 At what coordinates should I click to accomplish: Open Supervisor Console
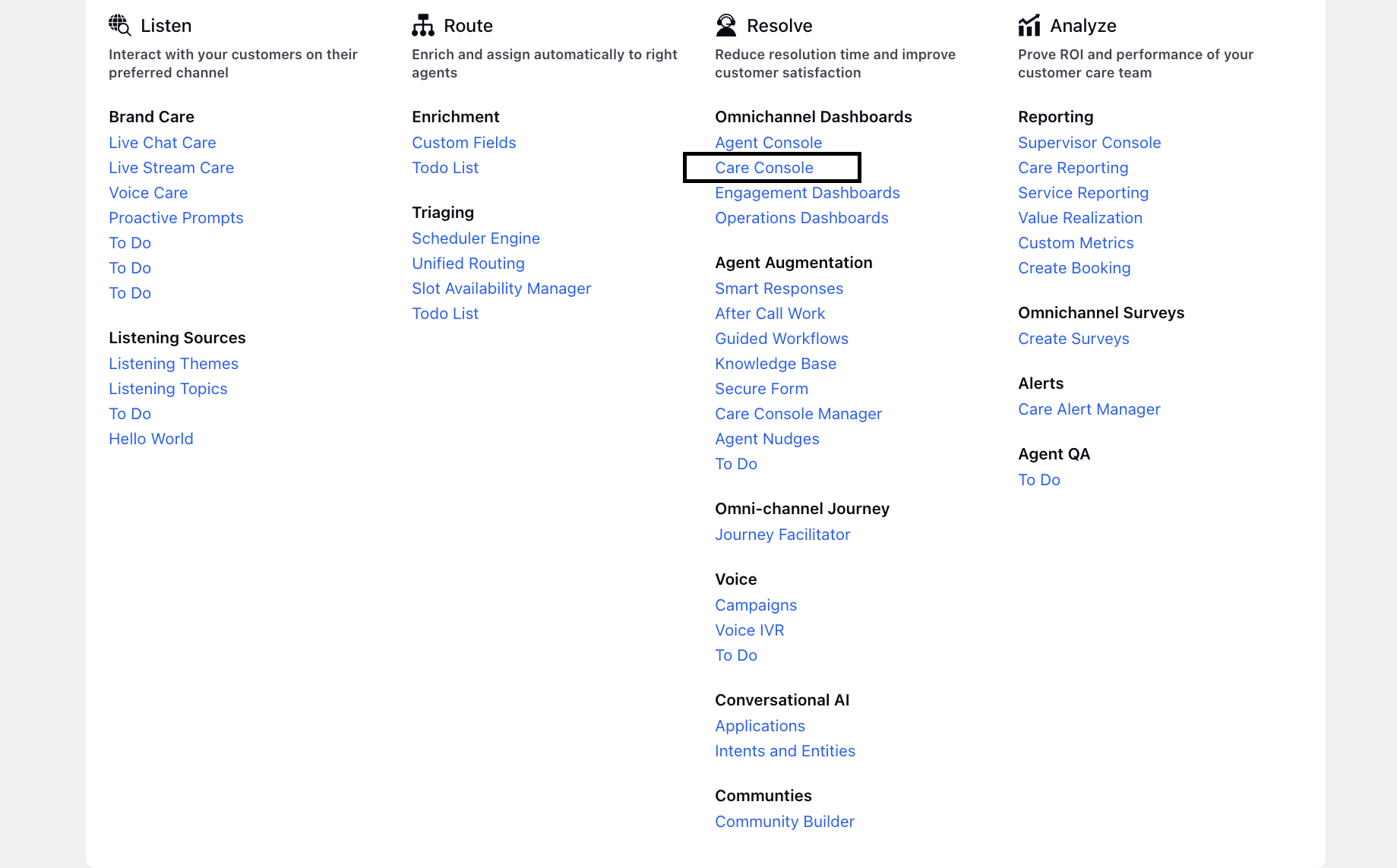click(x=1089, y=143)
